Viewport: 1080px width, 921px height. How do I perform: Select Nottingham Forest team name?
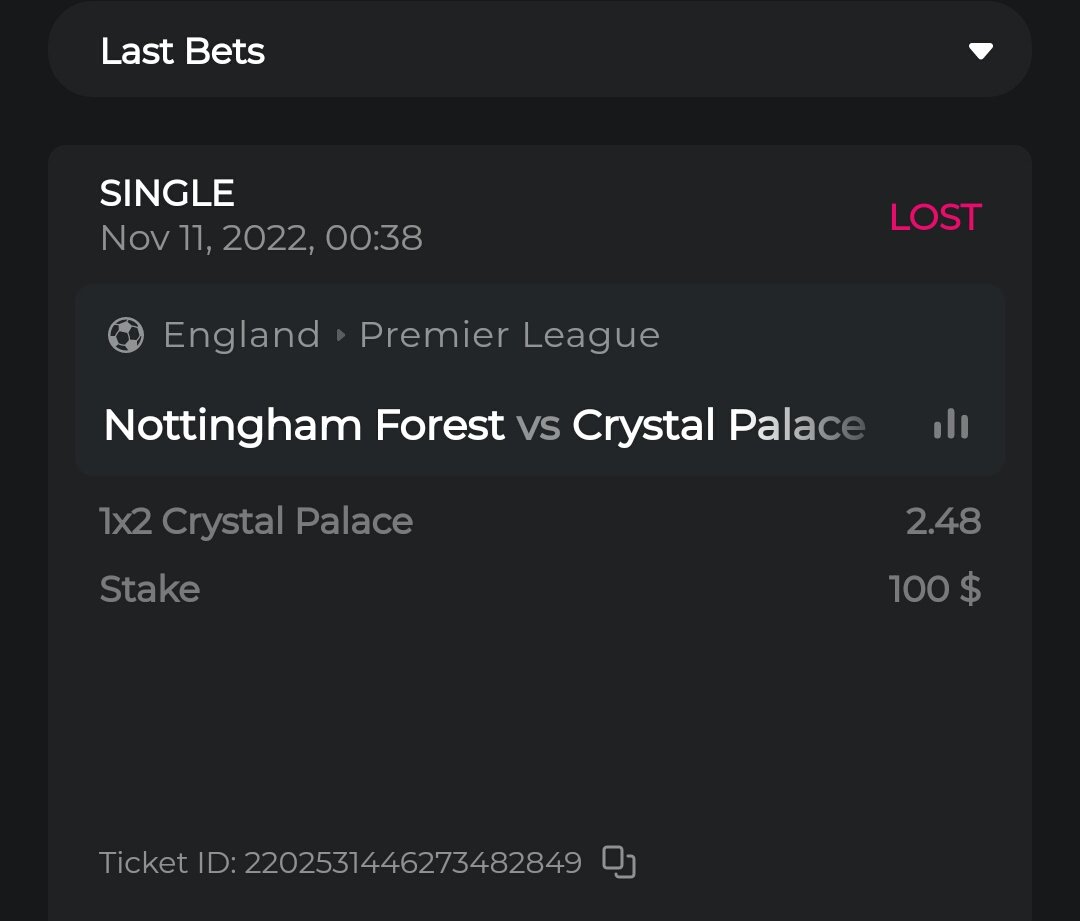(303, 426)
